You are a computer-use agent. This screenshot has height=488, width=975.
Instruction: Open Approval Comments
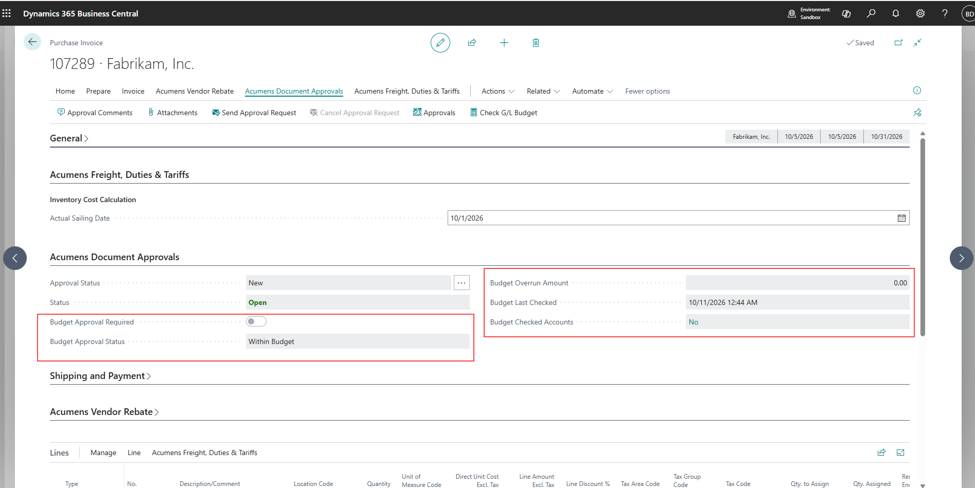tap(95, 113)
